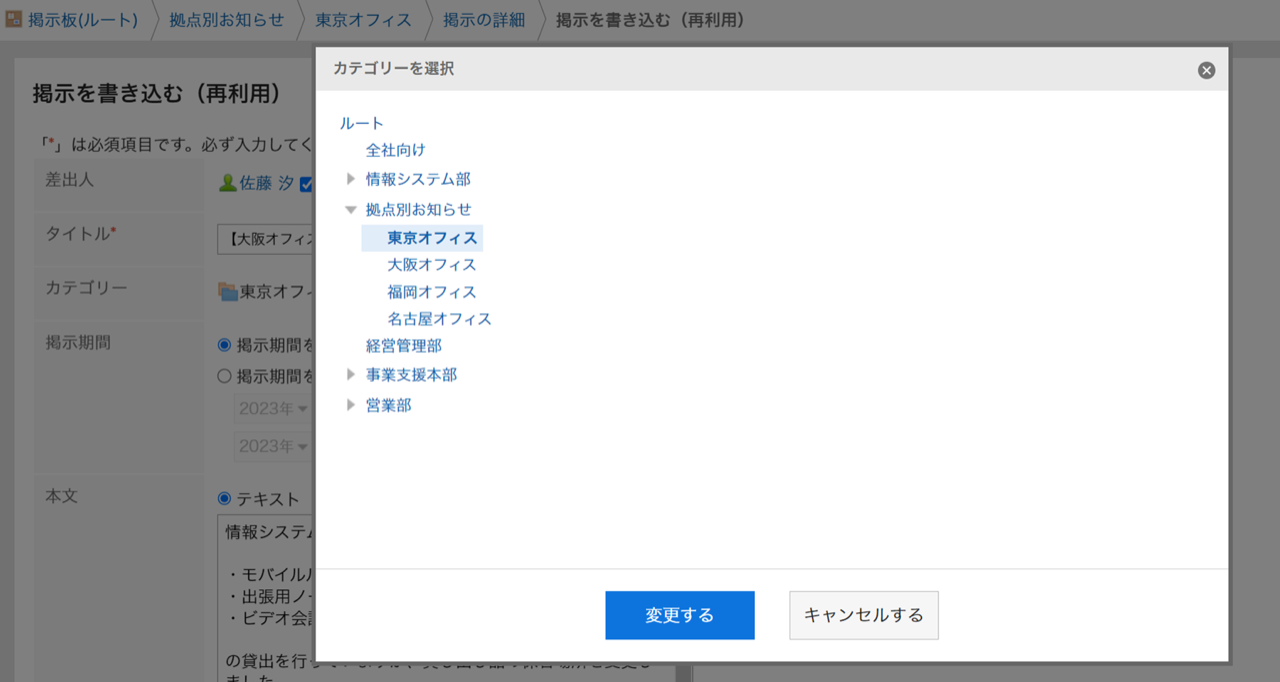The image size is (1280, 682).
Task: Select 経営管理部 category
Action: coord(404,346)
